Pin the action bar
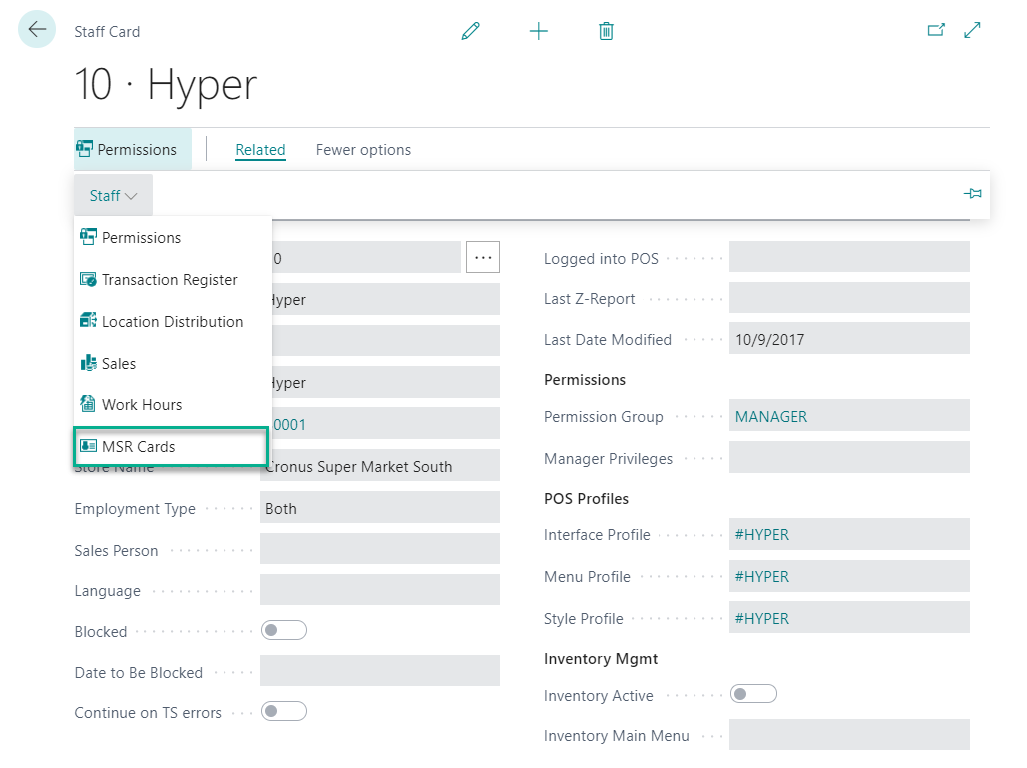Viewport: 1027px width, 768px height. [x=972, y=194]
